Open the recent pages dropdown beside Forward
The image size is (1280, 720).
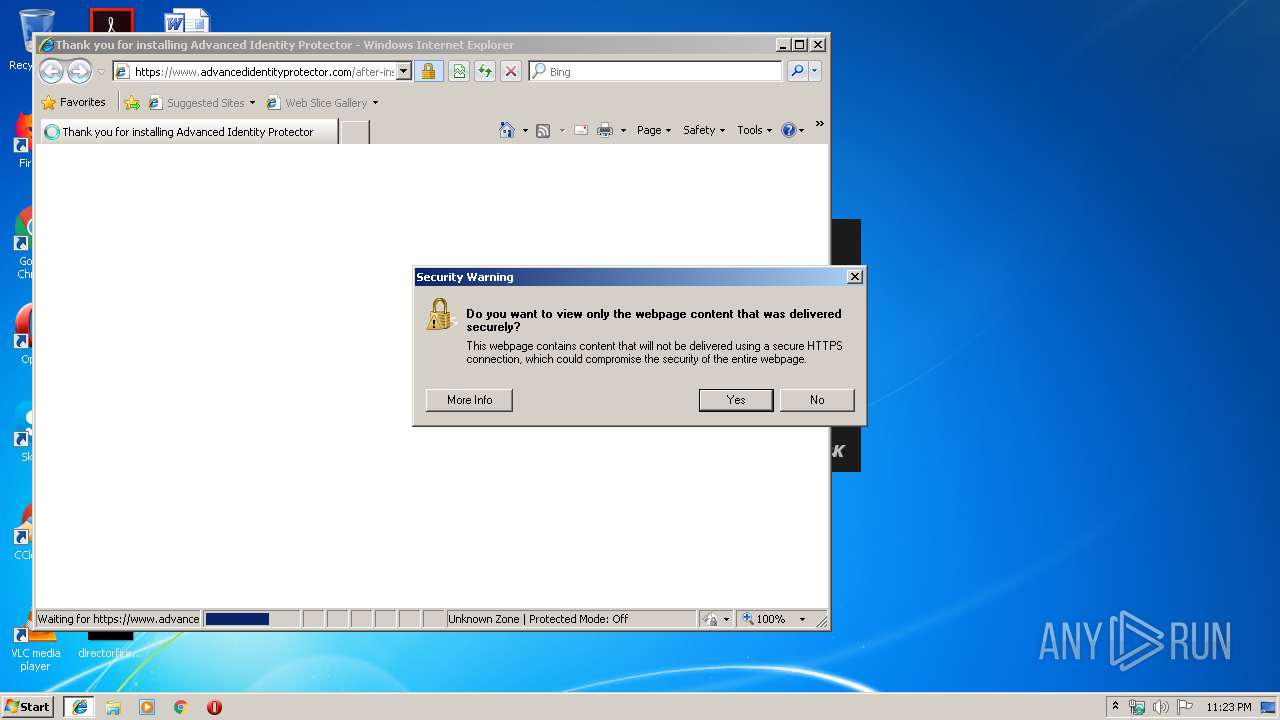(x=101, y=72)
